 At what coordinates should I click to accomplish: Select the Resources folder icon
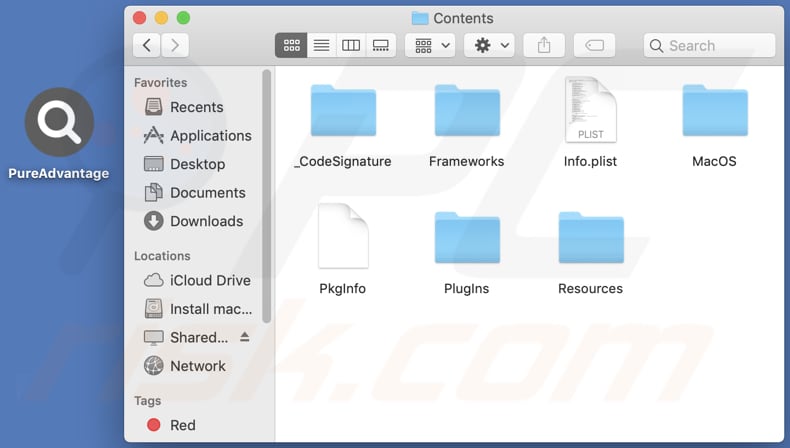pyautogui.click(x=591, y=237)
